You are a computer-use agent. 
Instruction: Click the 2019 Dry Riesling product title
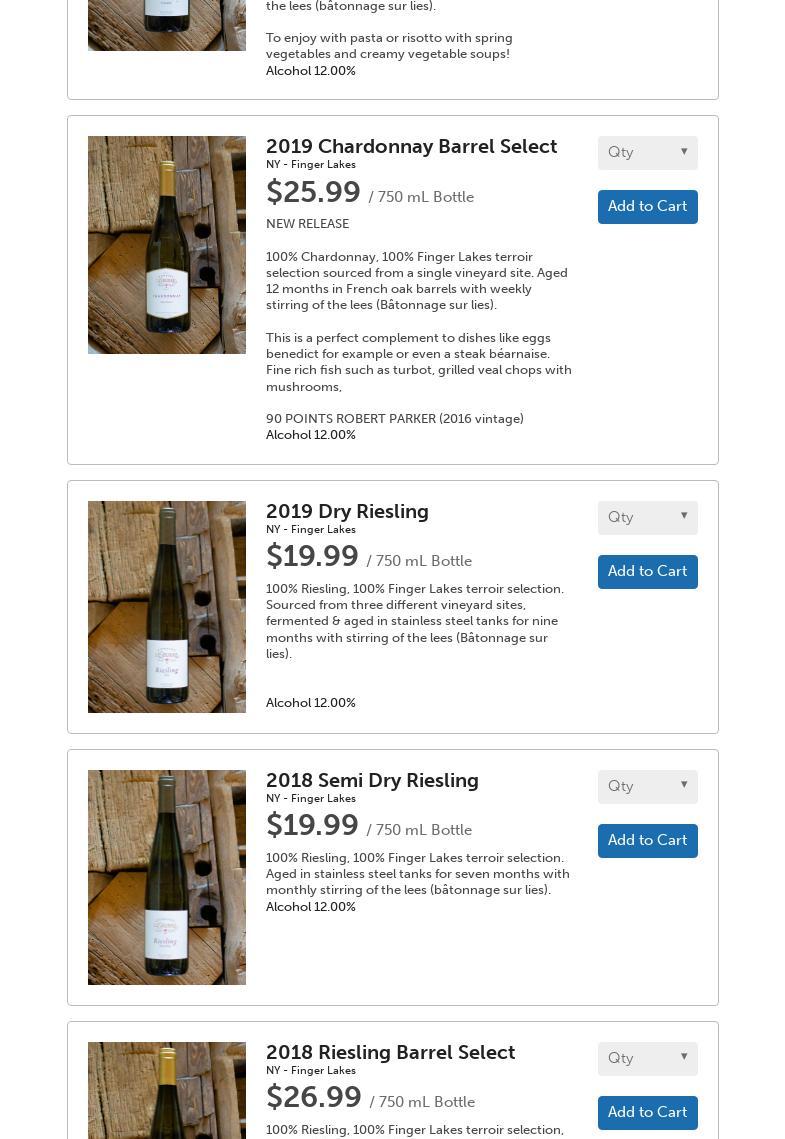point(347,512)
